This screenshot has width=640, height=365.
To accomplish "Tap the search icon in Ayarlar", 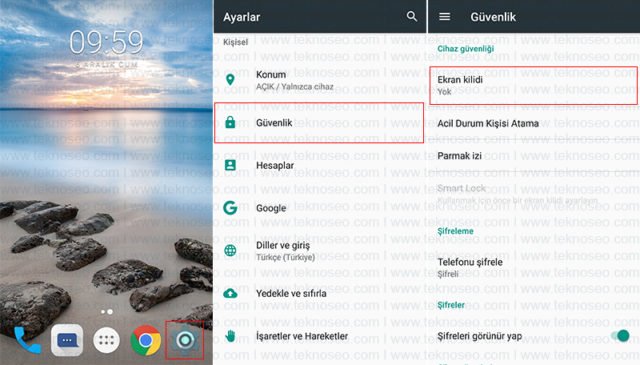I will (412, 16).
